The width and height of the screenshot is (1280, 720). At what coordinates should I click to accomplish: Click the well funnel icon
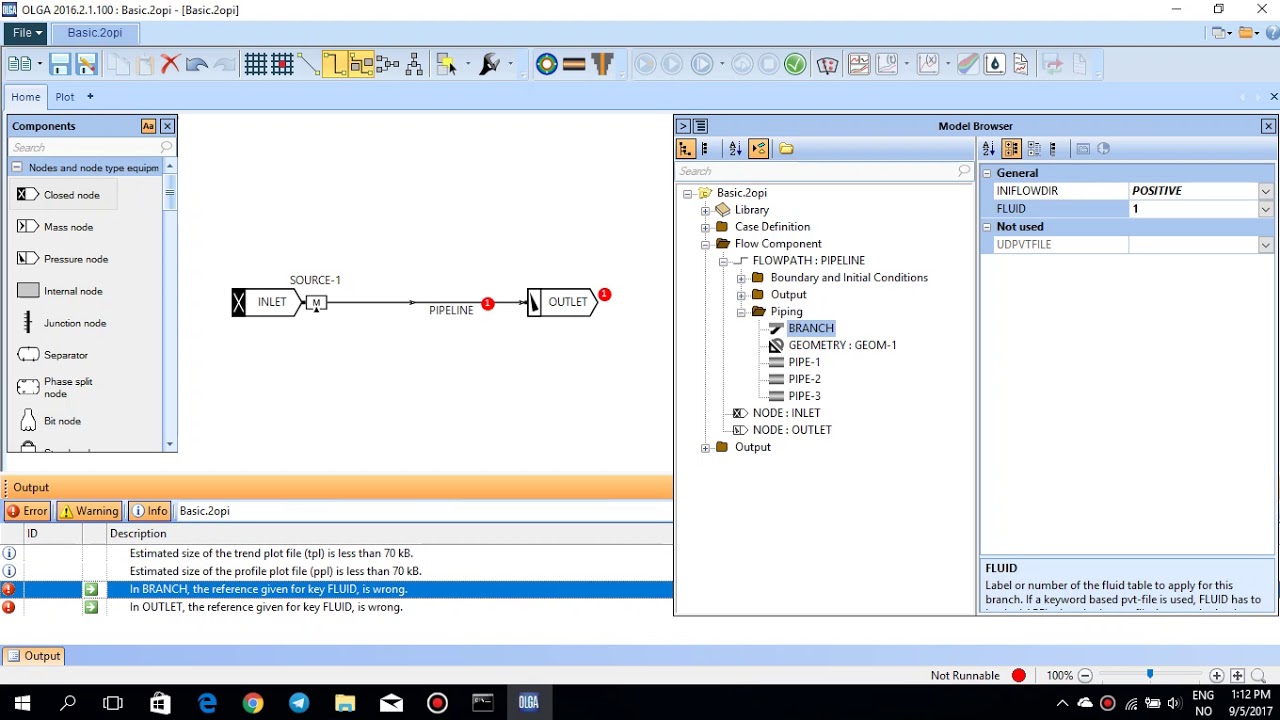click(602, 65)
